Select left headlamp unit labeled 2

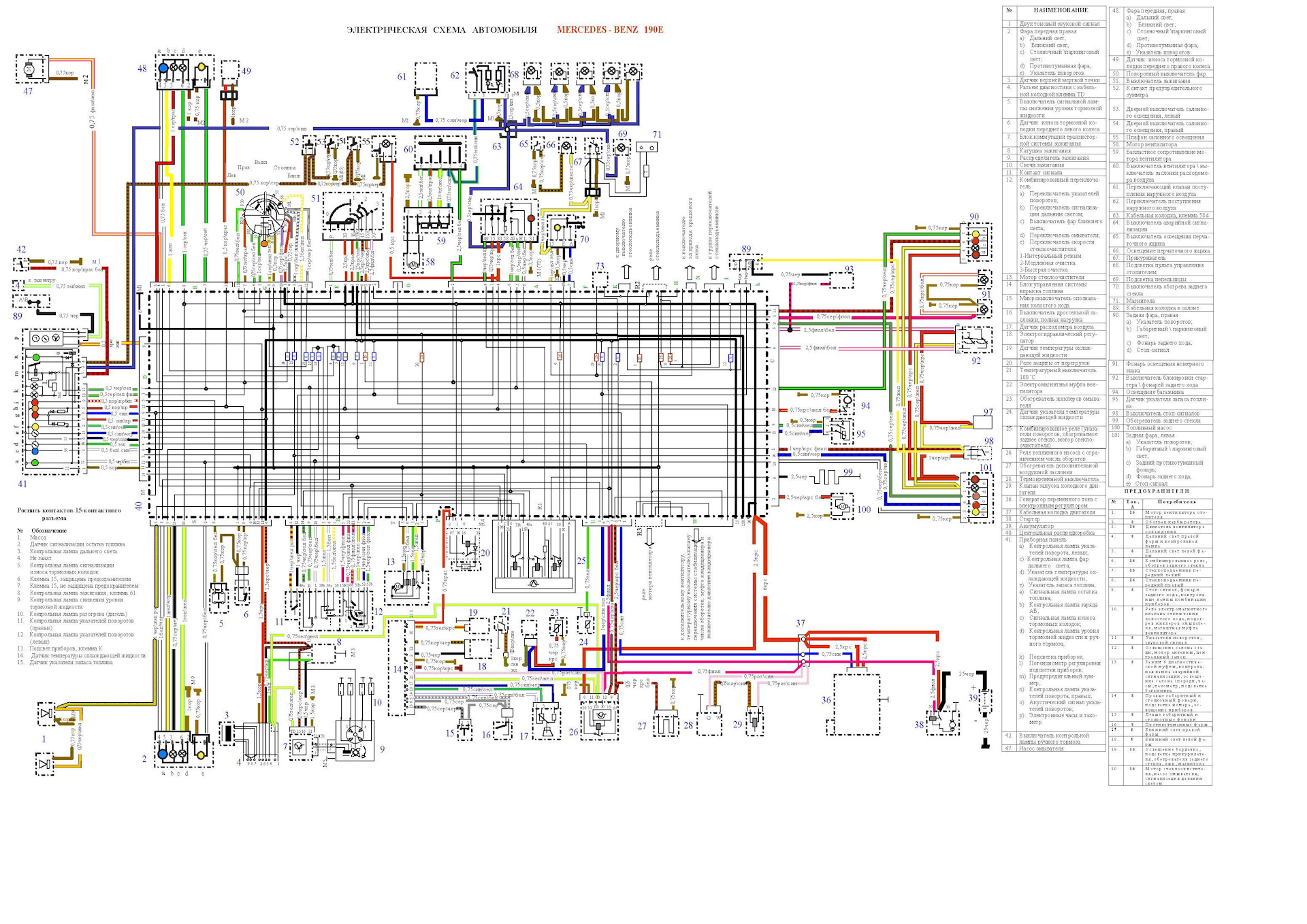(x=184, y=750)
